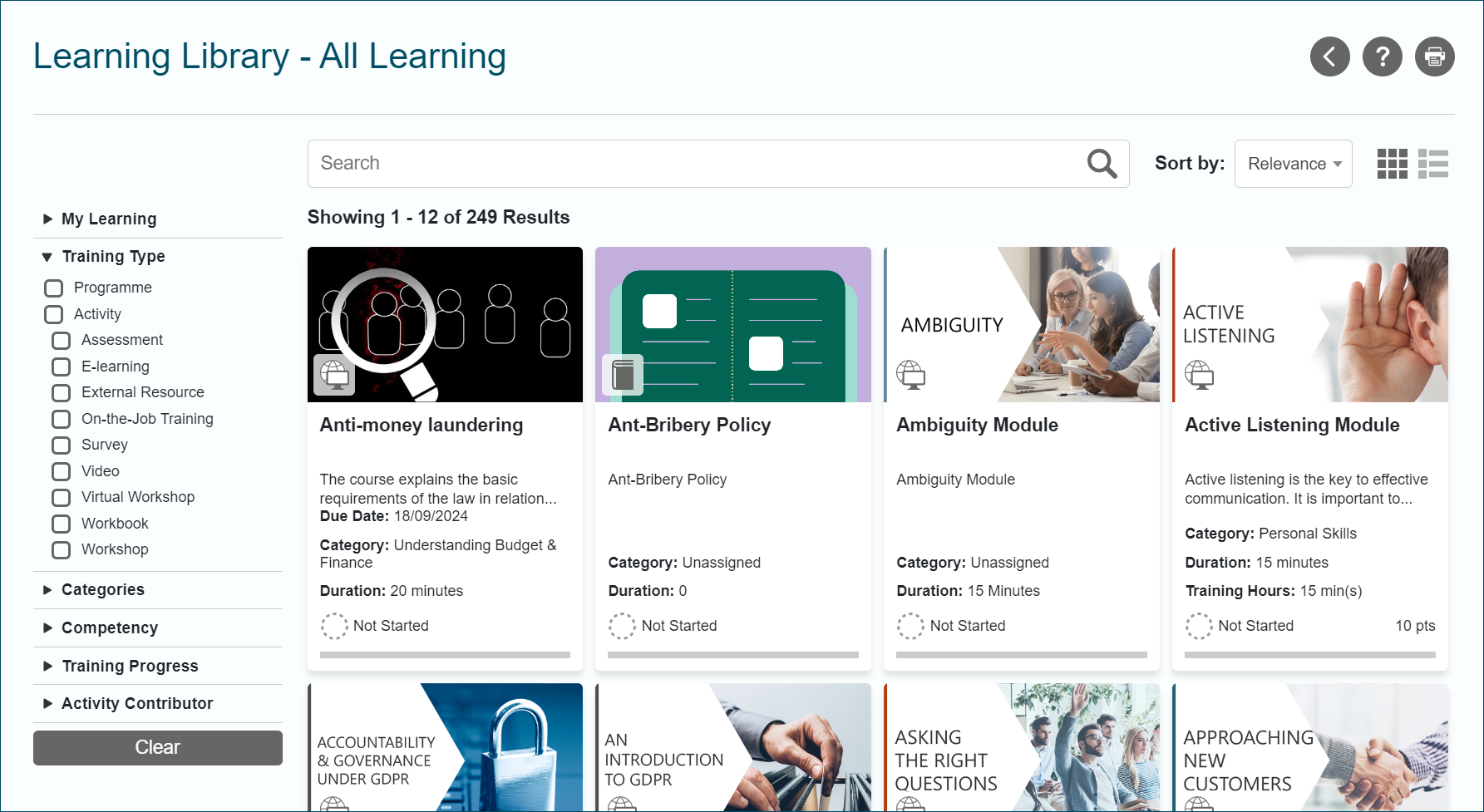
Task: Click the back arrow icon in header
Action: 1329,57
